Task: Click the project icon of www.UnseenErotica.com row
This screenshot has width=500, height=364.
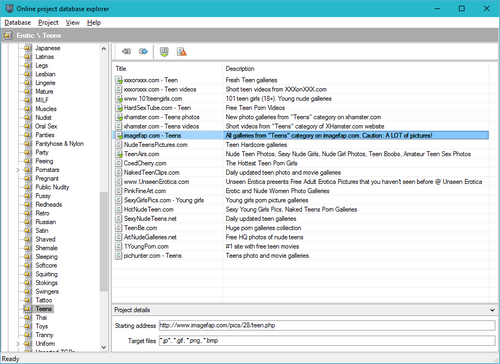Action: [119, 182]
